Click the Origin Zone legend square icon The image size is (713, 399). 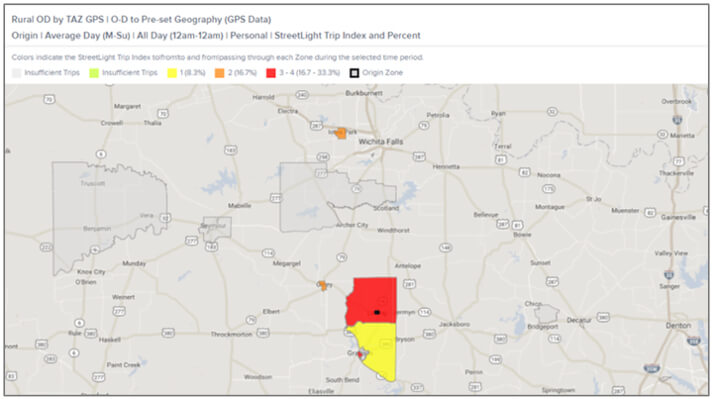coord(354,73)
